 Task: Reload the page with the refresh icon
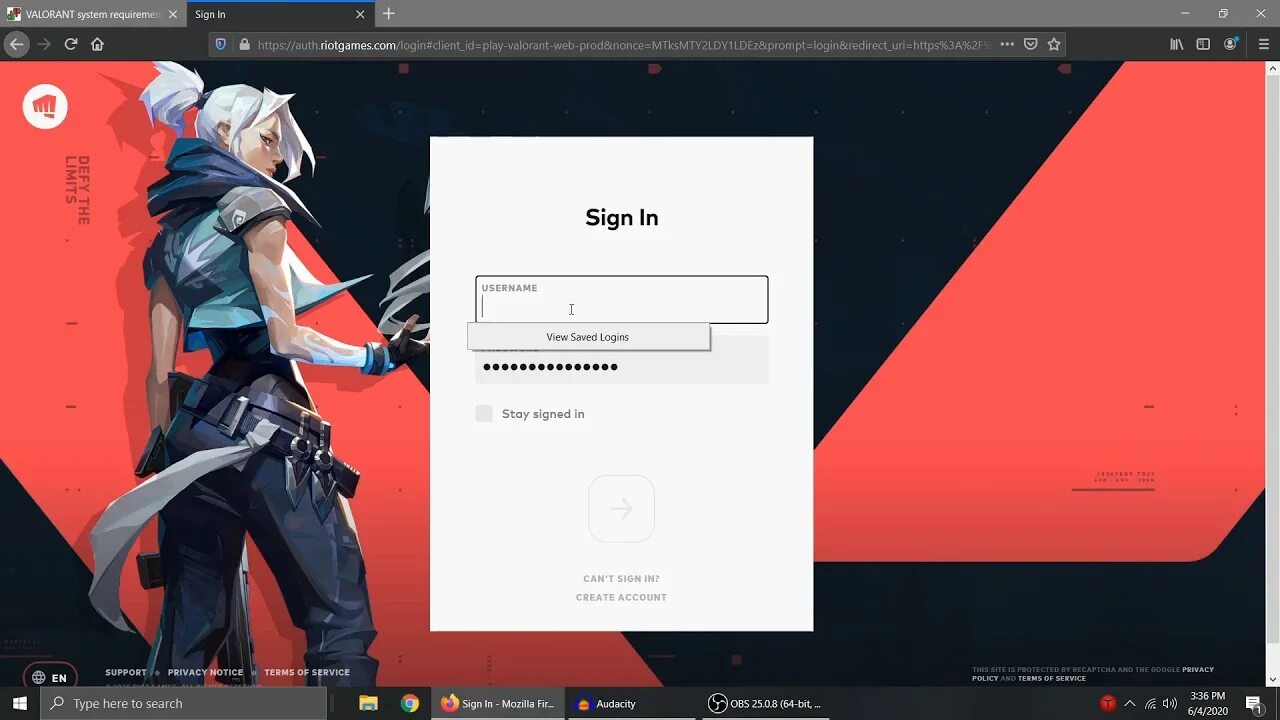pyautogui.click(x=71, y=44)
